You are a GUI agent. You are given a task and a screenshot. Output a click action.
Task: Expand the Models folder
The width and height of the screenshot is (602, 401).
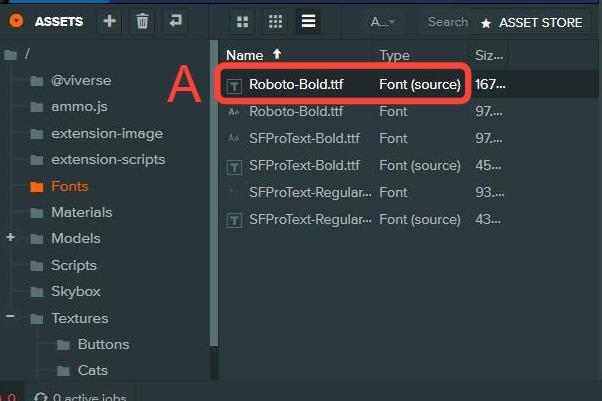click(x=11, y=238)
